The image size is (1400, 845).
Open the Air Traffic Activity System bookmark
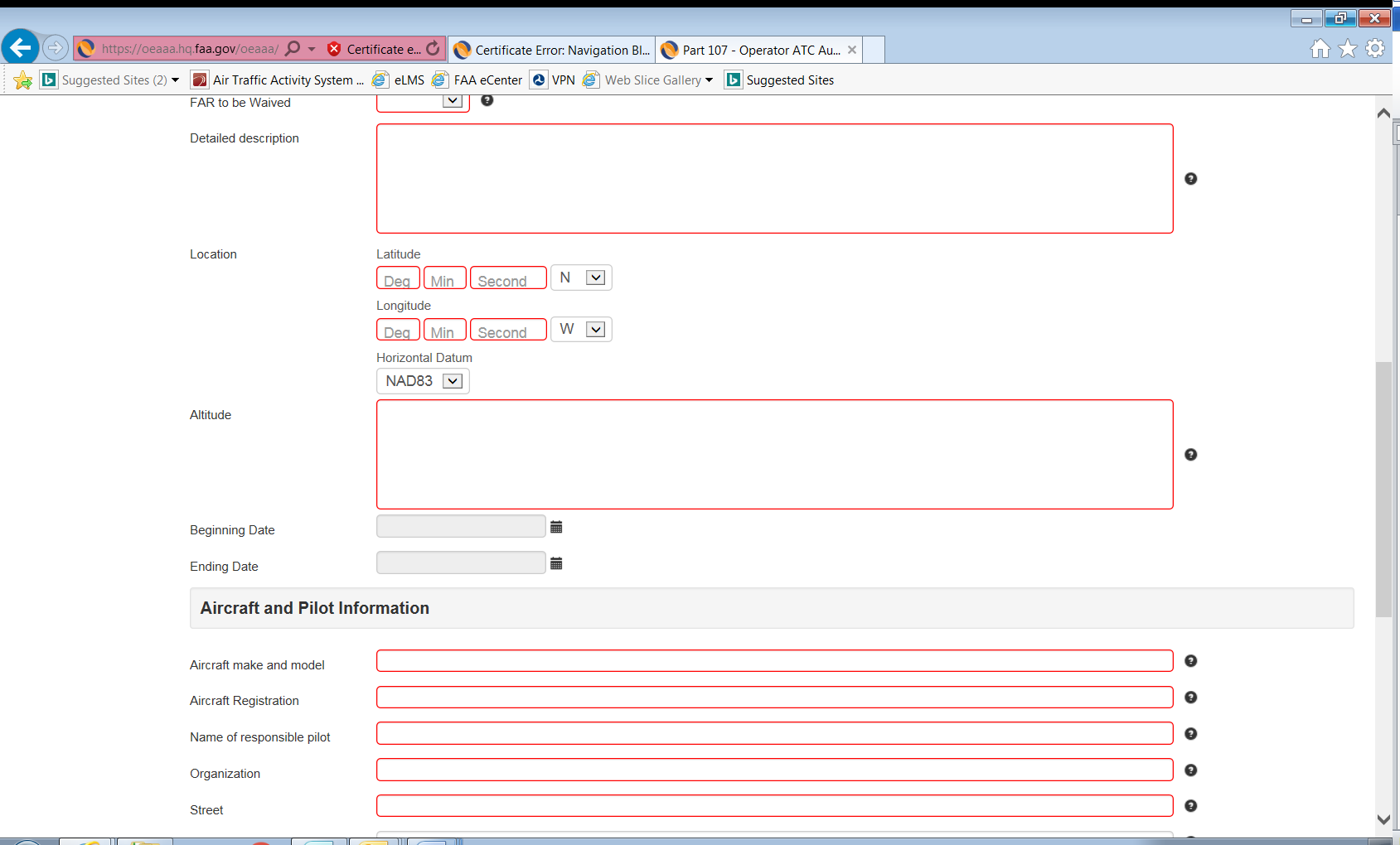click(x=287, y=80)
